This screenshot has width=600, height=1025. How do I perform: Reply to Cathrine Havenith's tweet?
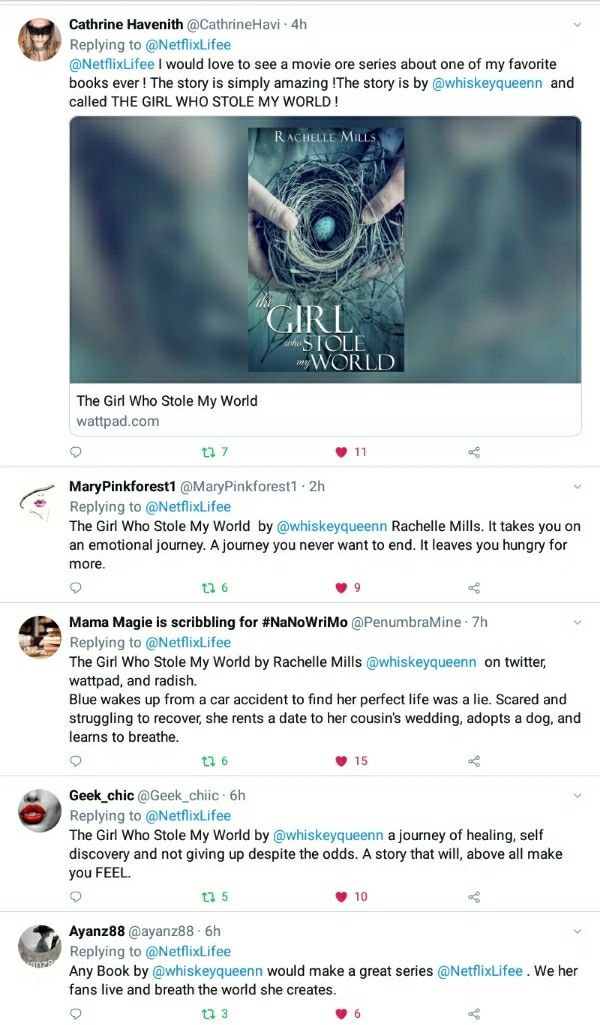[x=76, y=452]
